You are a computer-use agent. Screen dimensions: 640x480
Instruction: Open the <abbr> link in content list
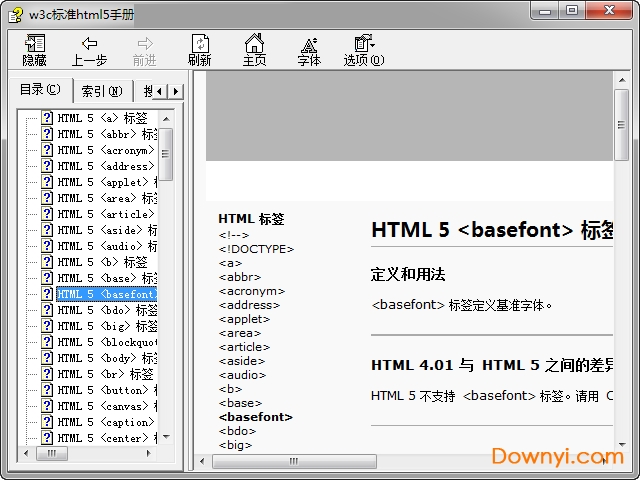[240, 277]
